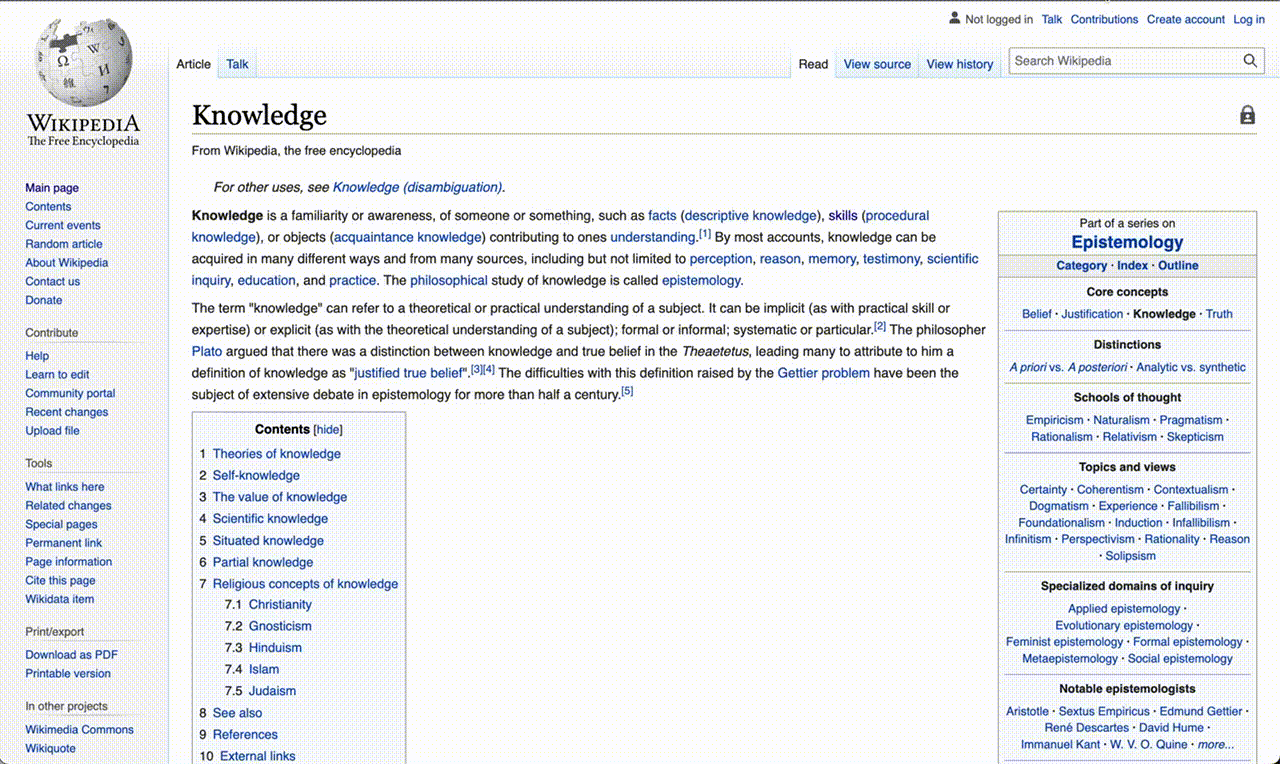The height and width of the screenshot is (764, 1280).
Task: Open the Social epistemology link
Action: click(x=1180, y=659)
